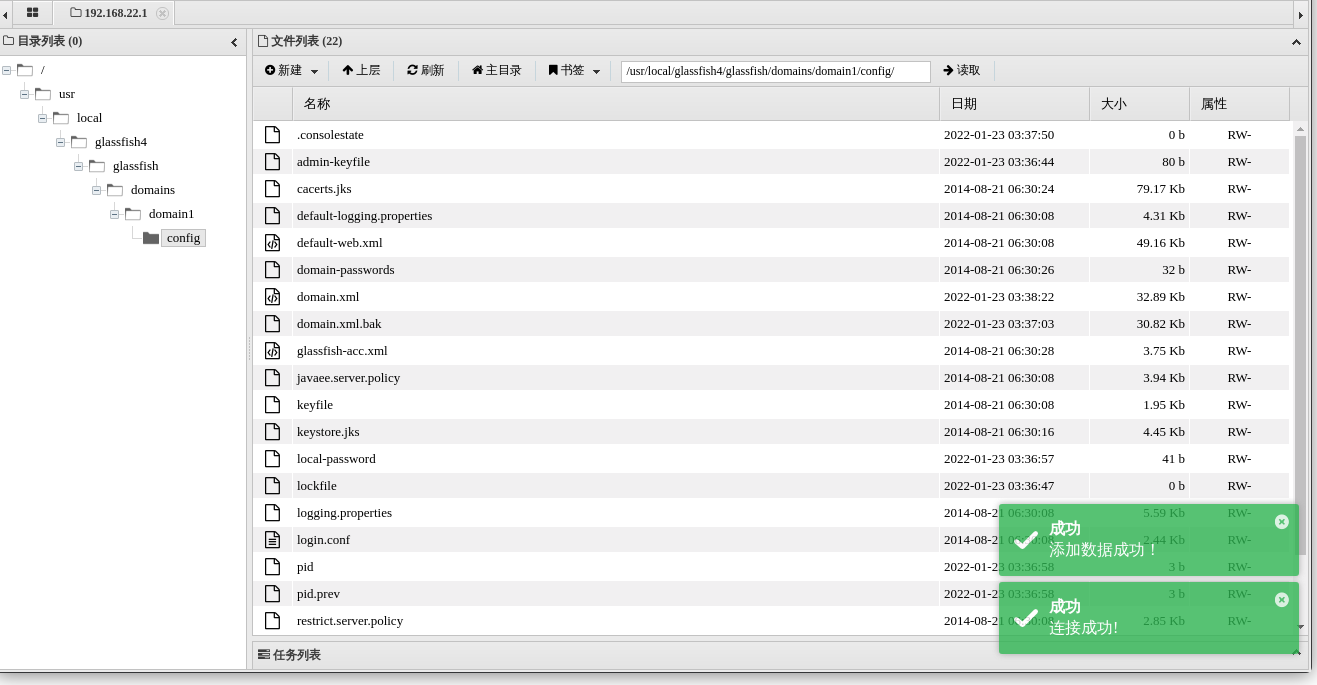The width and height of the screenshot is (1317, 685).
Task: Select the pid file name
Action: pyautogui.click(x=305, y=567)
